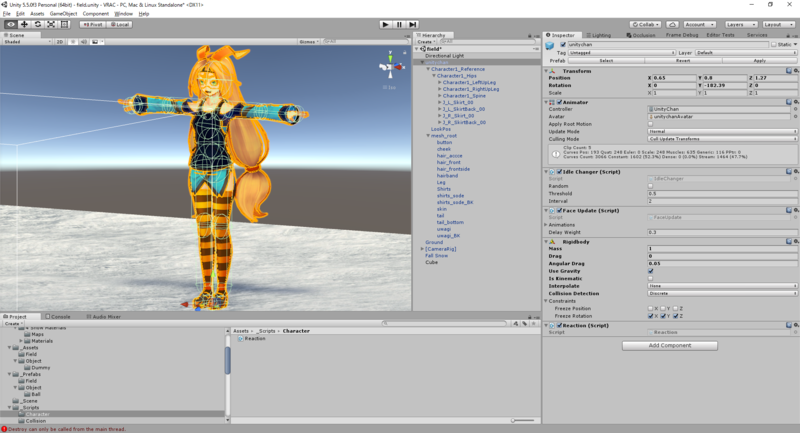Screen dimensions: 800x433
Task: Click the Pause button
Action: (399, 24)
